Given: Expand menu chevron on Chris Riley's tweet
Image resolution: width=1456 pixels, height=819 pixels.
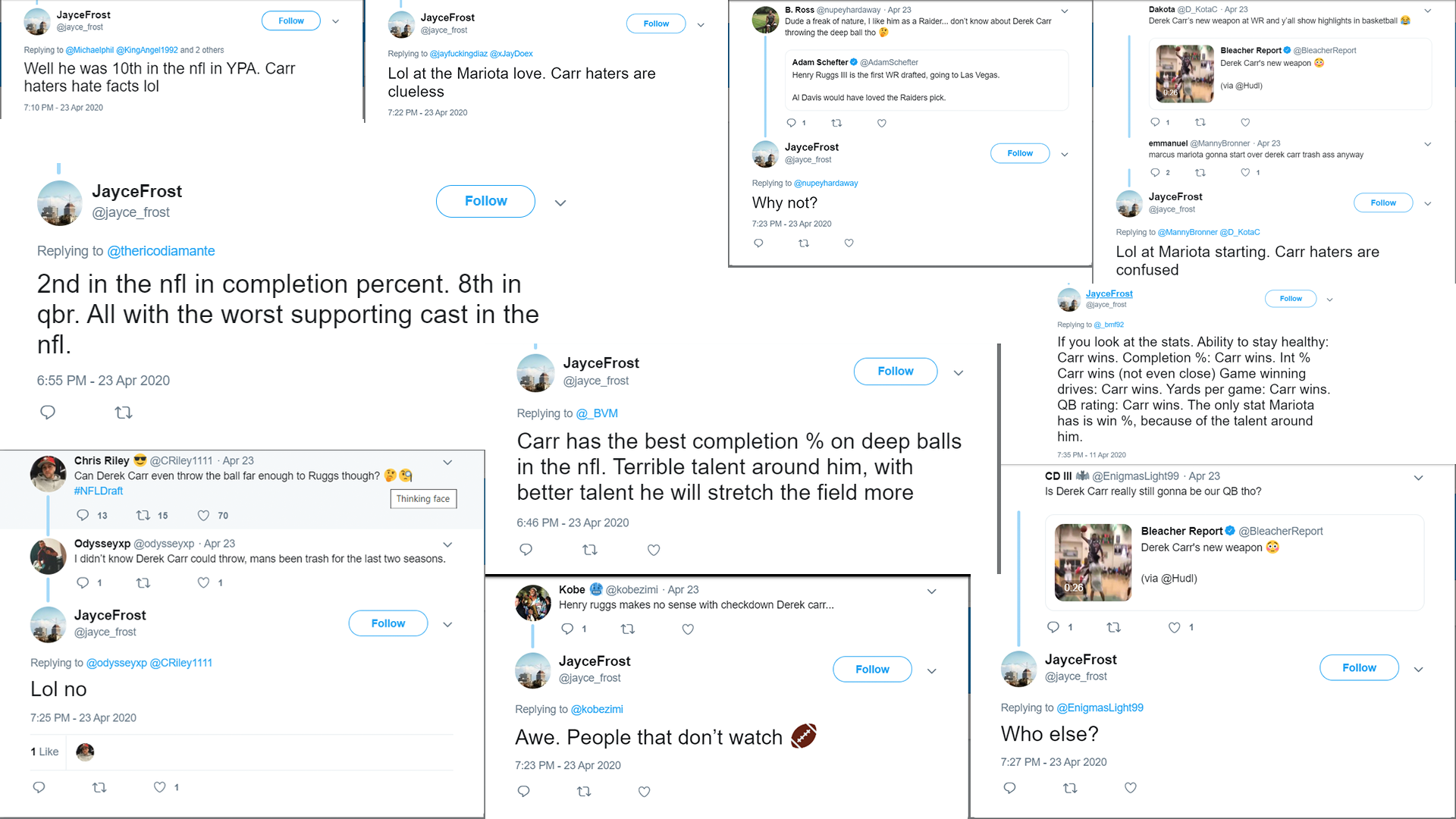Looking at the screenshot, I should click(447, 462).
